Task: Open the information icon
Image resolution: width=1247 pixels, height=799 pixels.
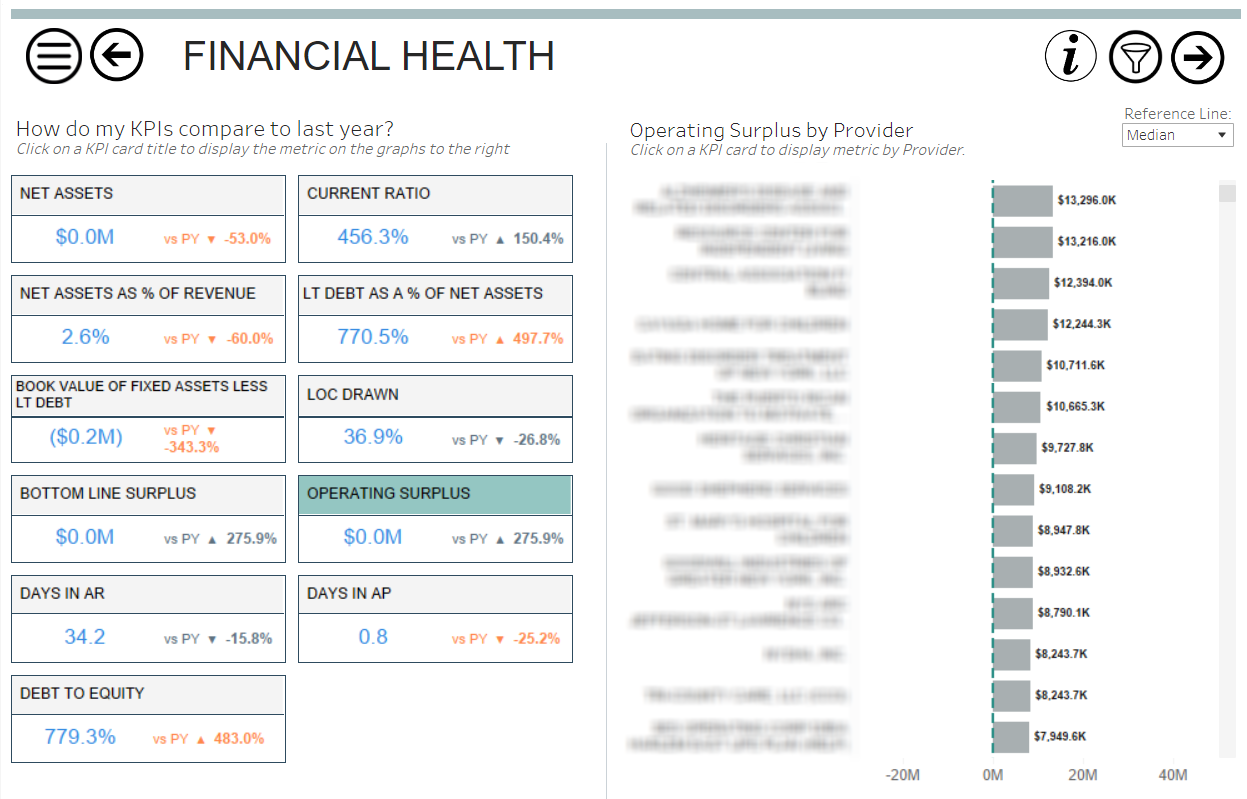Action: click(x=1071, y=56)
